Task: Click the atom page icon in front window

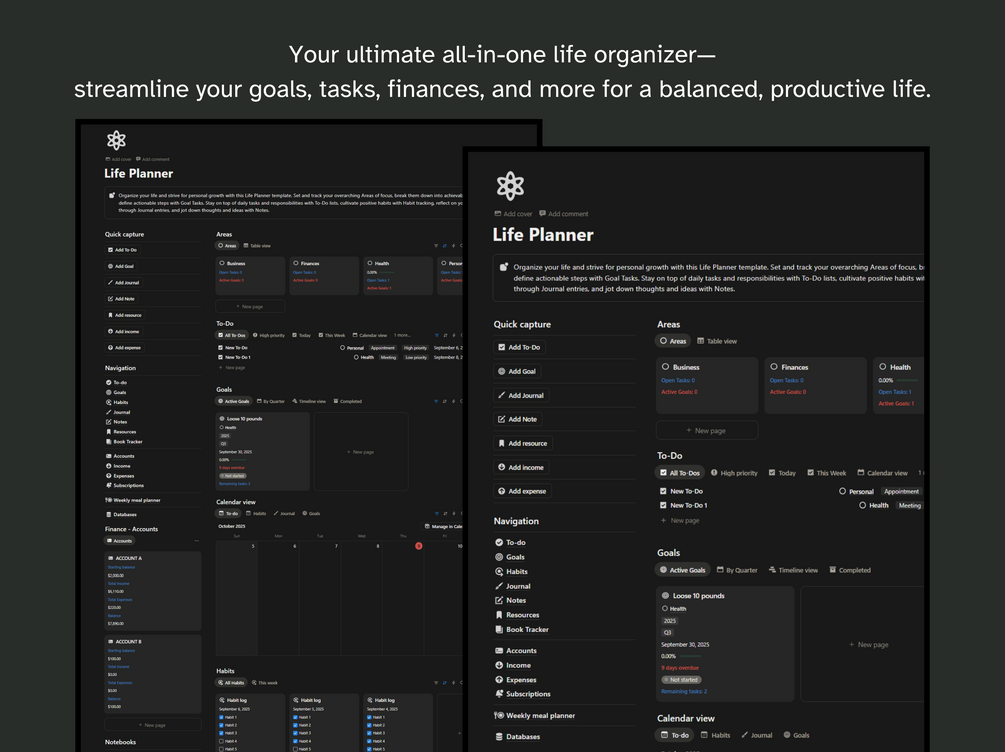Action: click(x=510, y=186)
